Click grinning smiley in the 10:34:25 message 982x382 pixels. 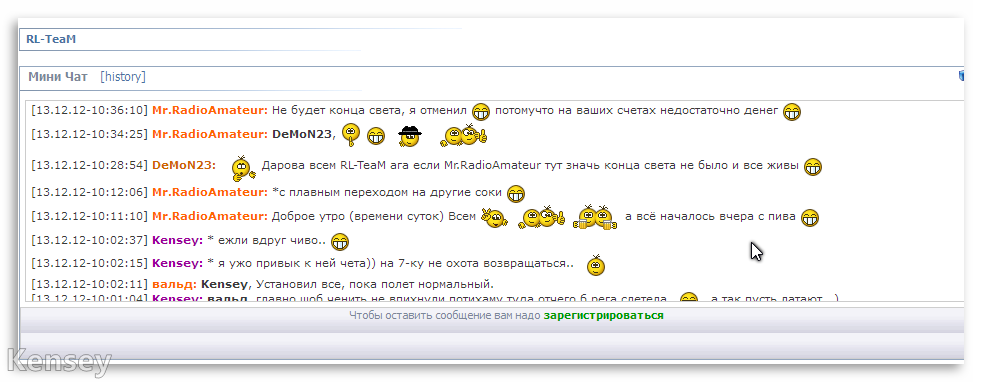click(376, 136)
